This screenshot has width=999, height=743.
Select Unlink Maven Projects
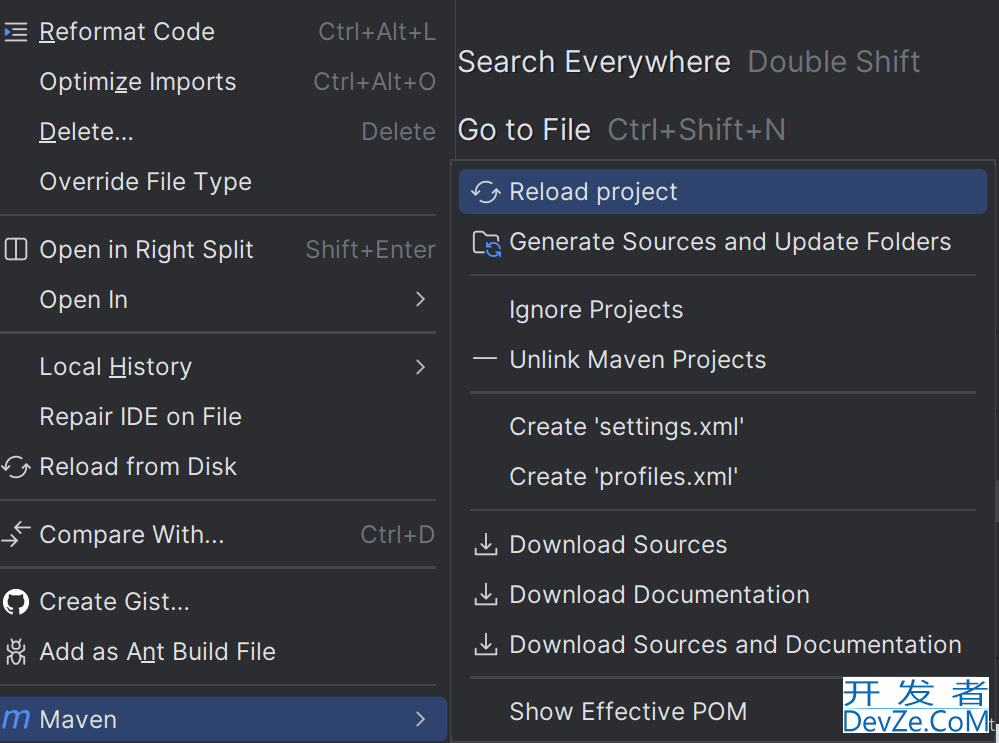[x=723, y=360]
